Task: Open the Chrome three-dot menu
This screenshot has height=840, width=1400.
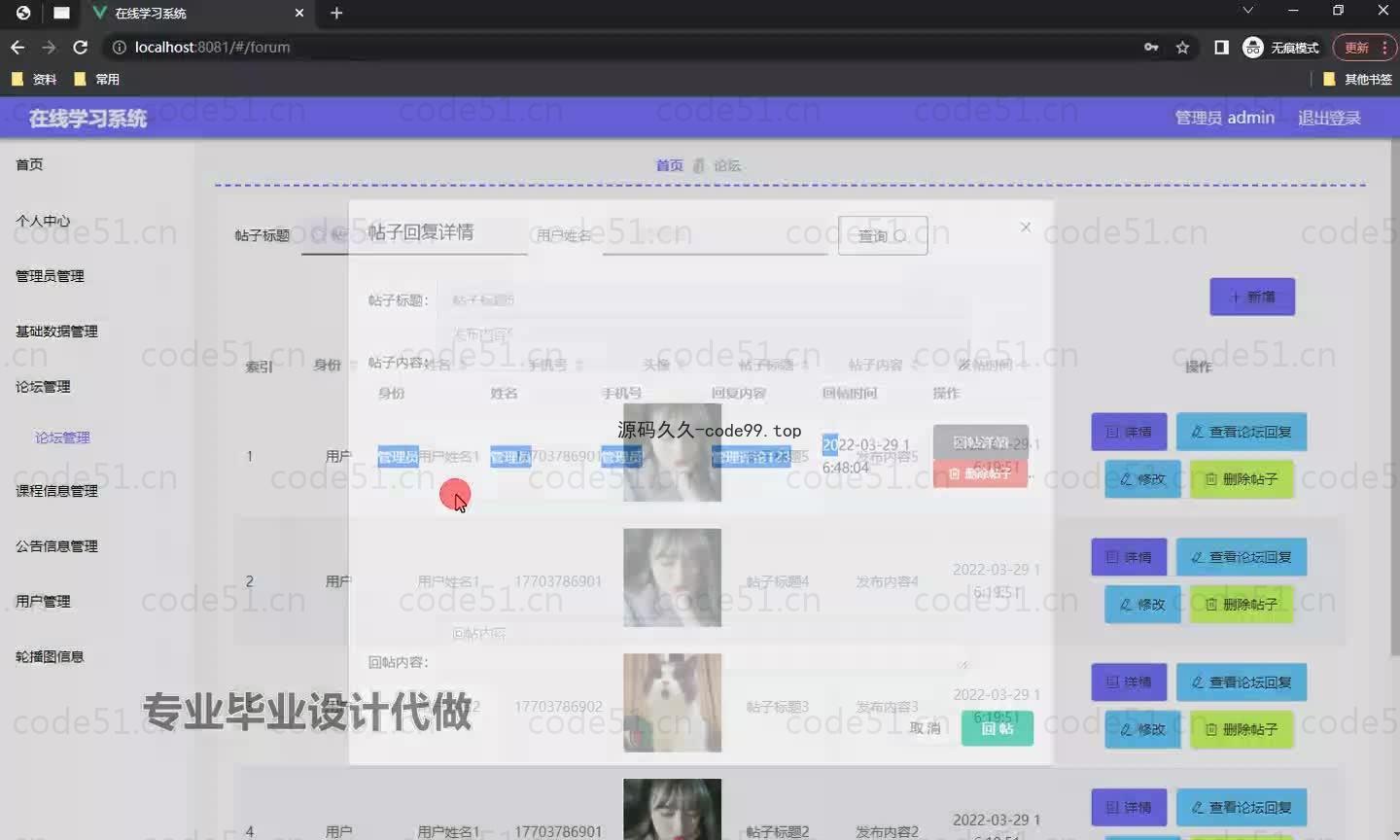Action: [1384, 47]
